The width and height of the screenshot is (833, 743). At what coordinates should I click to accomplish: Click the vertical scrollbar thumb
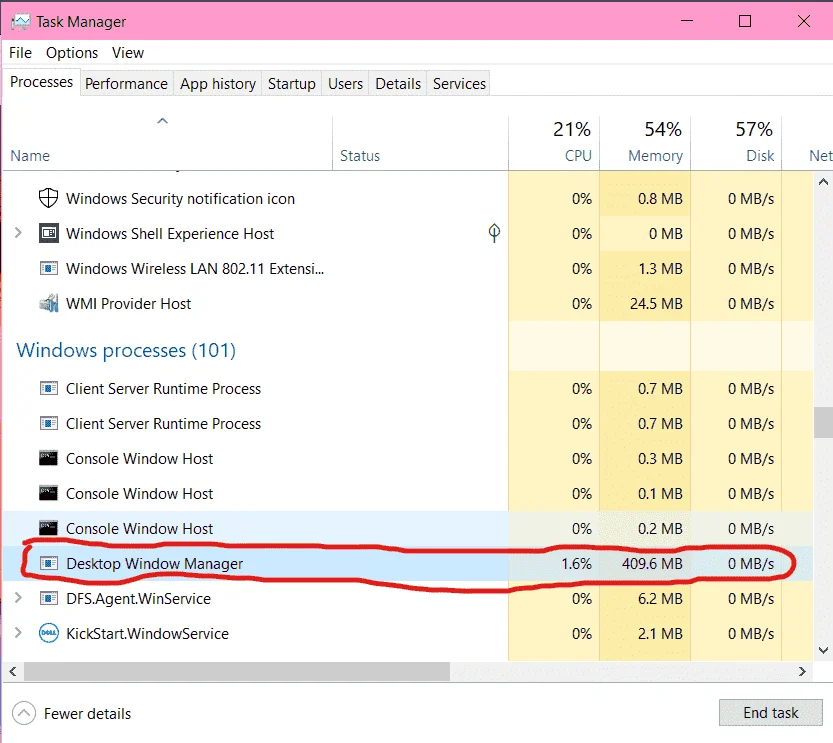[823, 422]
